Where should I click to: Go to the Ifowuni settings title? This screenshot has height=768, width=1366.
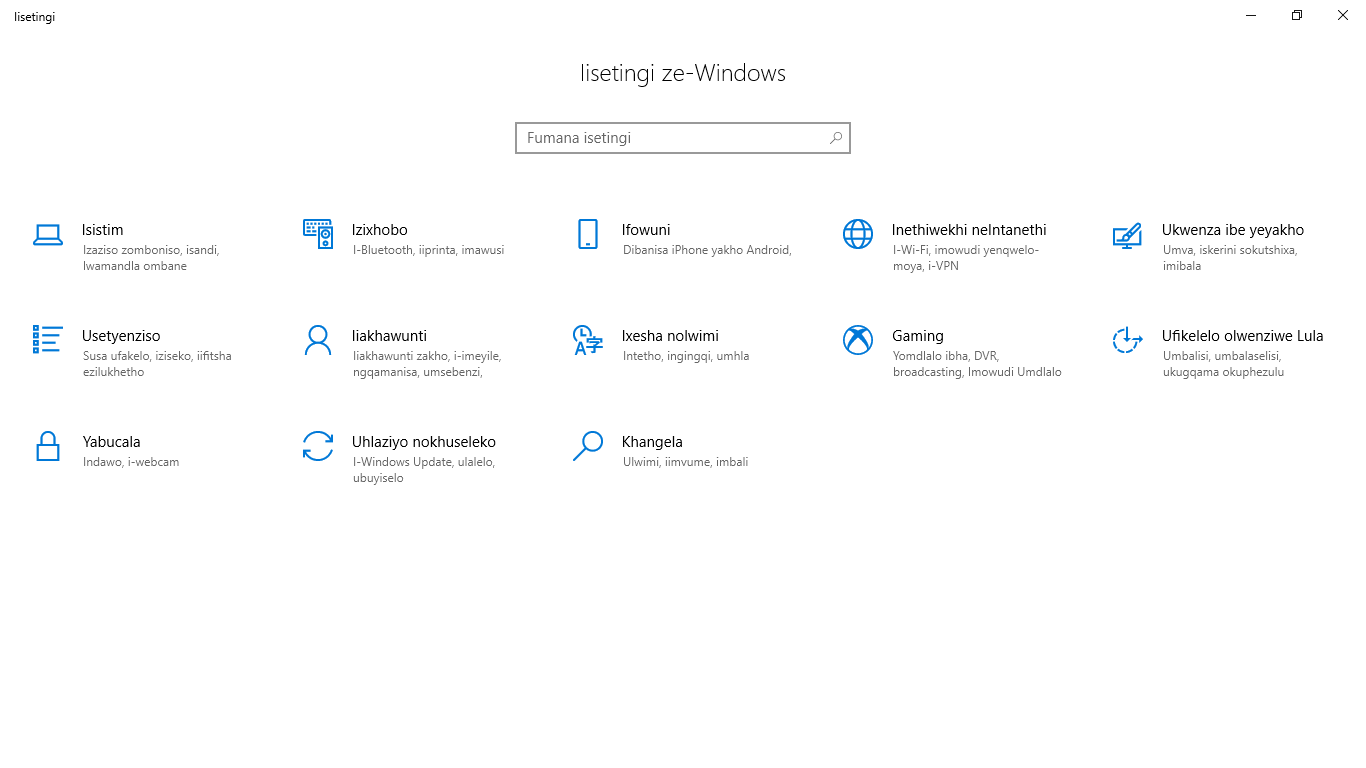pos(646,230)
